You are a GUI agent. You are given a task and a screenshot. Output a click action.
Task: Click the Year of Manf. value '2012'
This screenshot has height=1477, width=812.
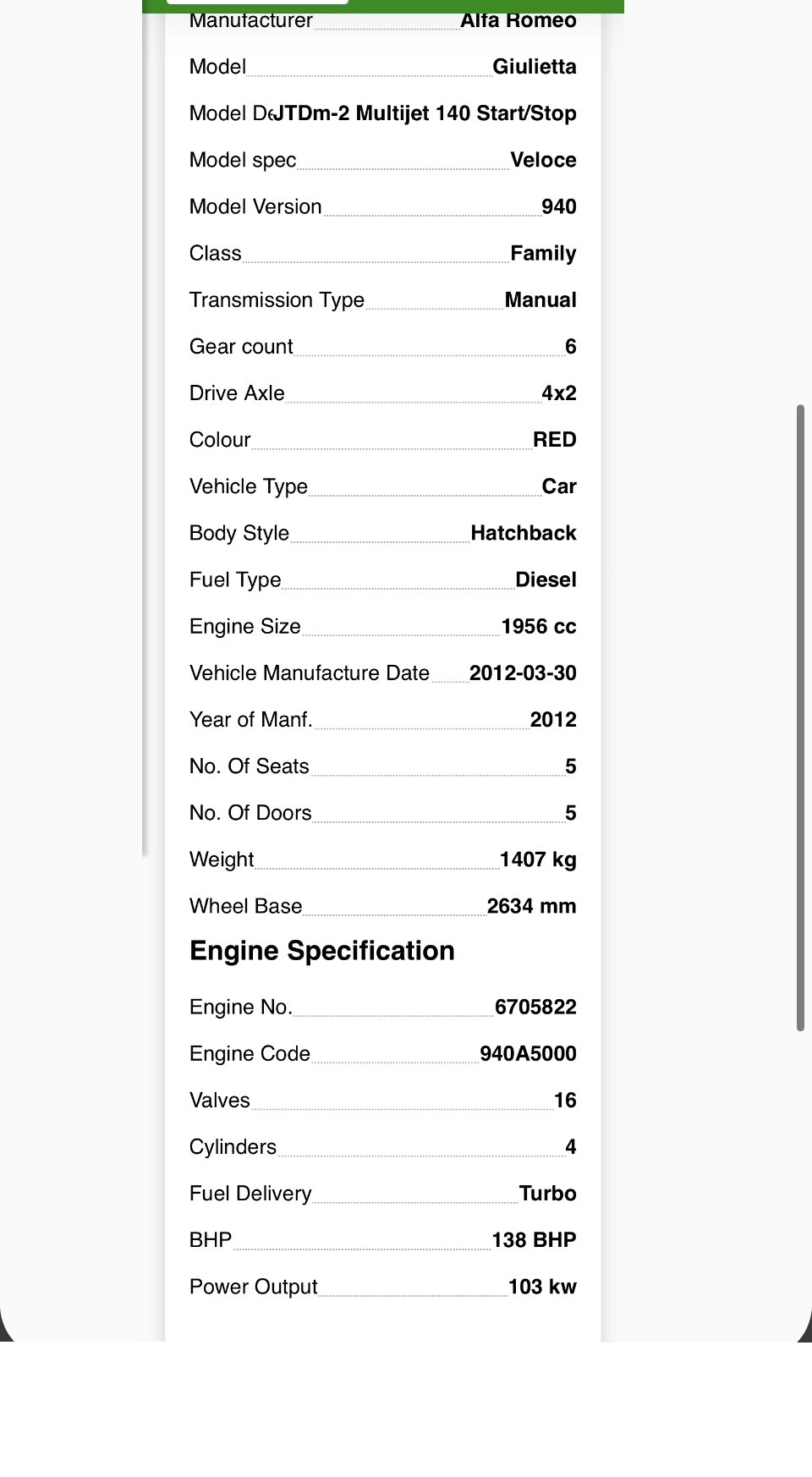click(x=553, y=719)
